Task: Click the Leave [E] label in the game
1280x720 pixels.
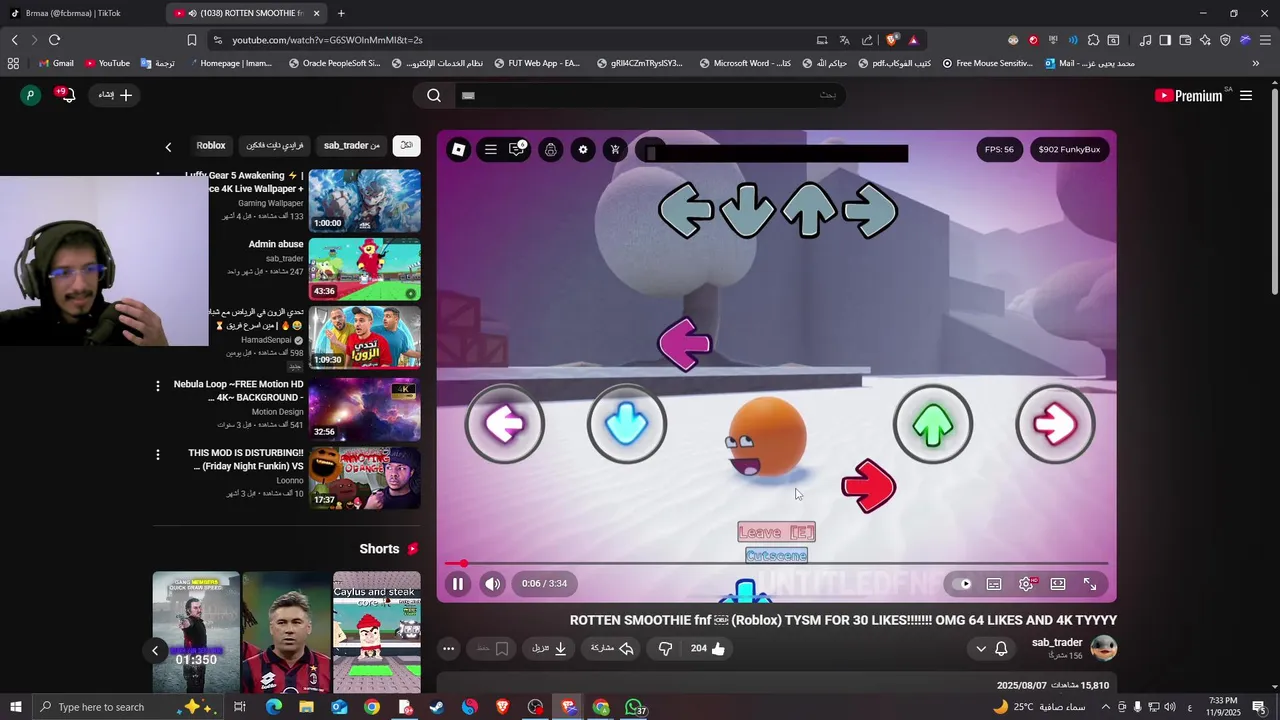Action: pyautogui.click(x=777, y=532)
